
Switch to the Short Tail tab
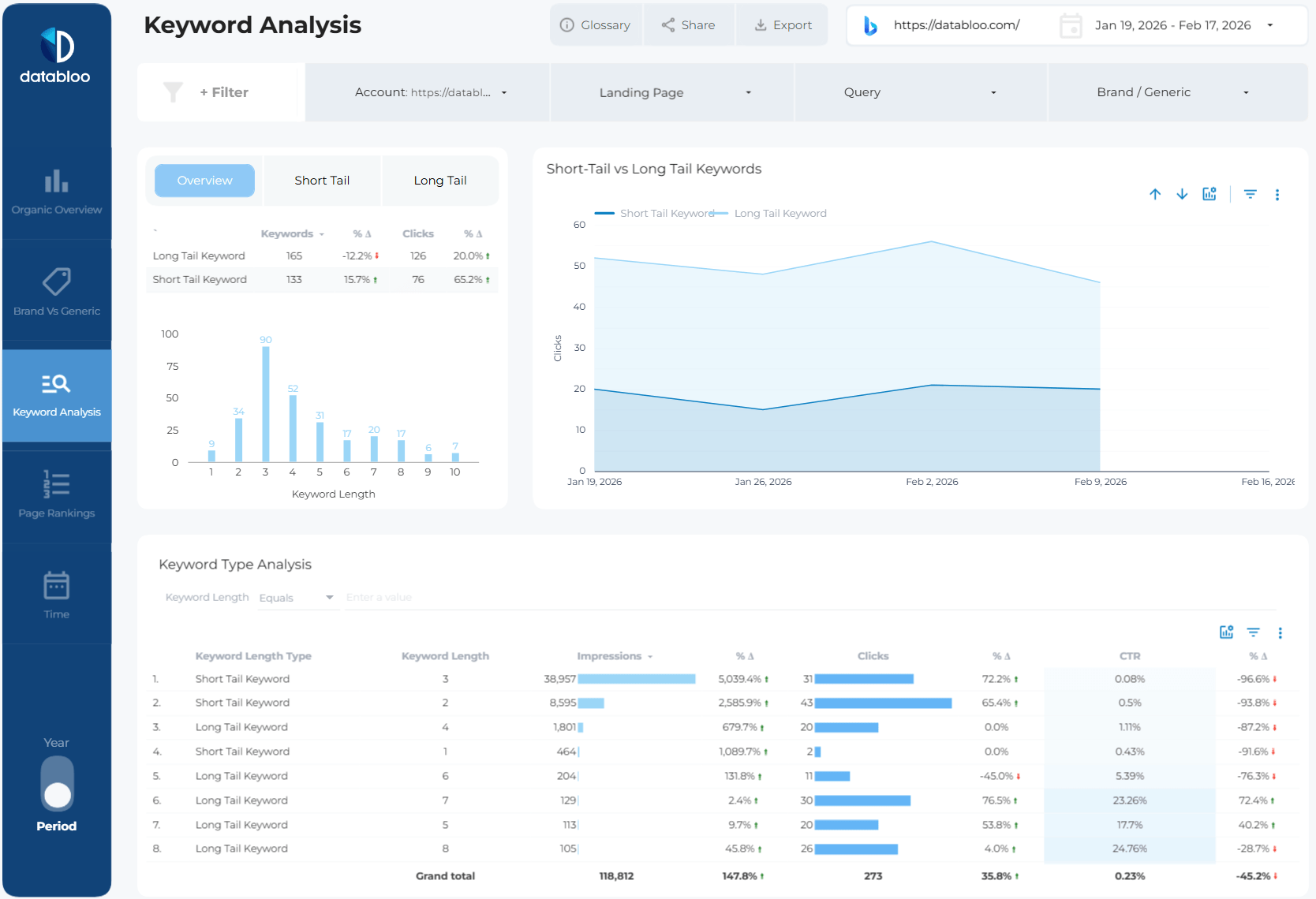322,181
